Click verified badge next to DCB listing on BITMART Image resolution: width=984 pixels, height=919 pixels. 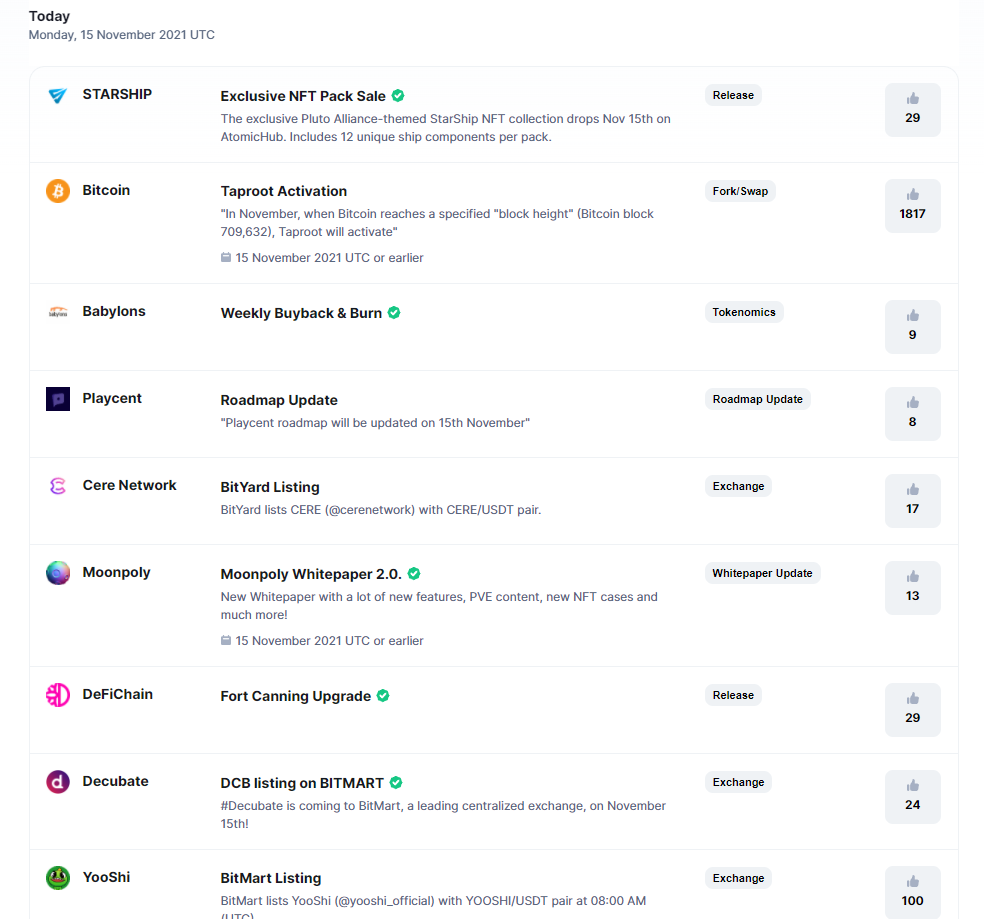point(396,783)
